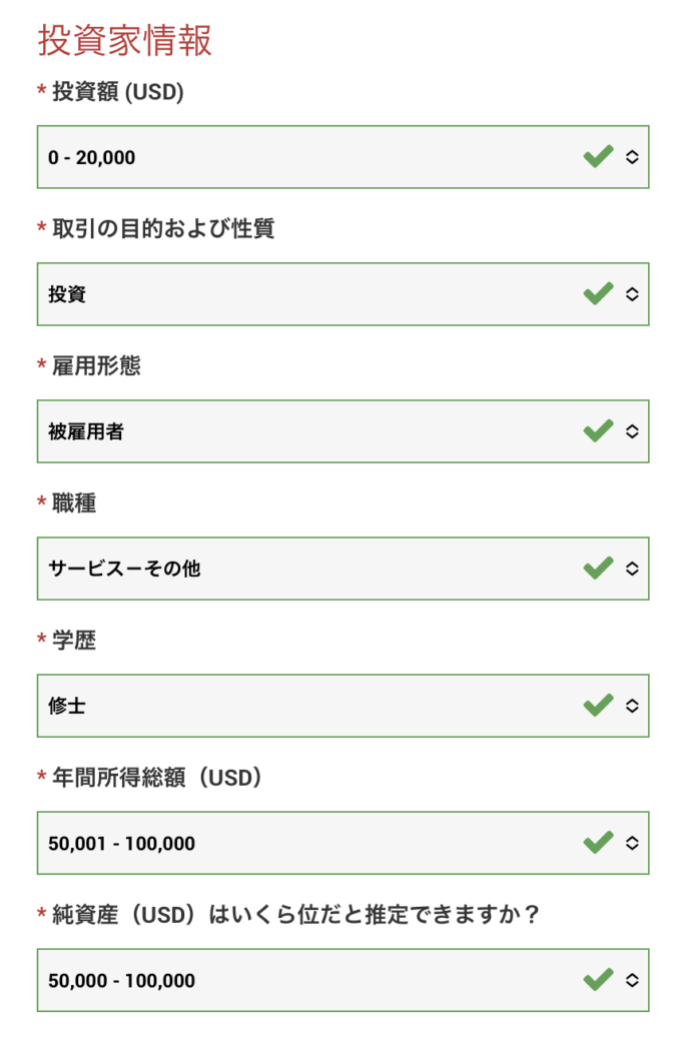690x1050 pixels.
Task: Open 職種 dropdown via its up-down arrows
Action: [632, 569]
